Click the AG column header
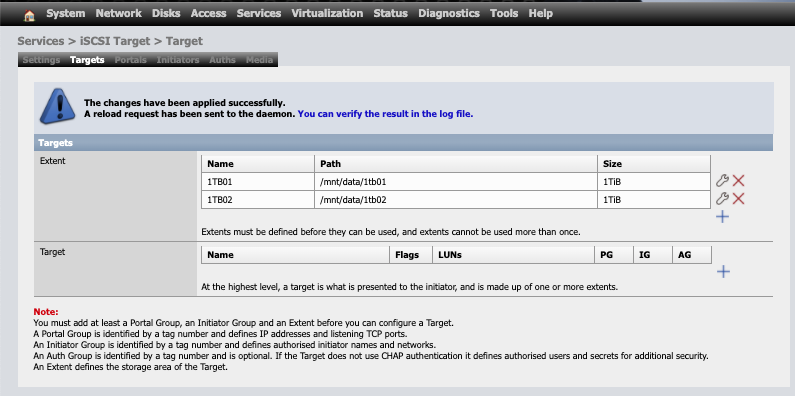Image resolution: width=795 pixels, height=396 pixels. 692,255
